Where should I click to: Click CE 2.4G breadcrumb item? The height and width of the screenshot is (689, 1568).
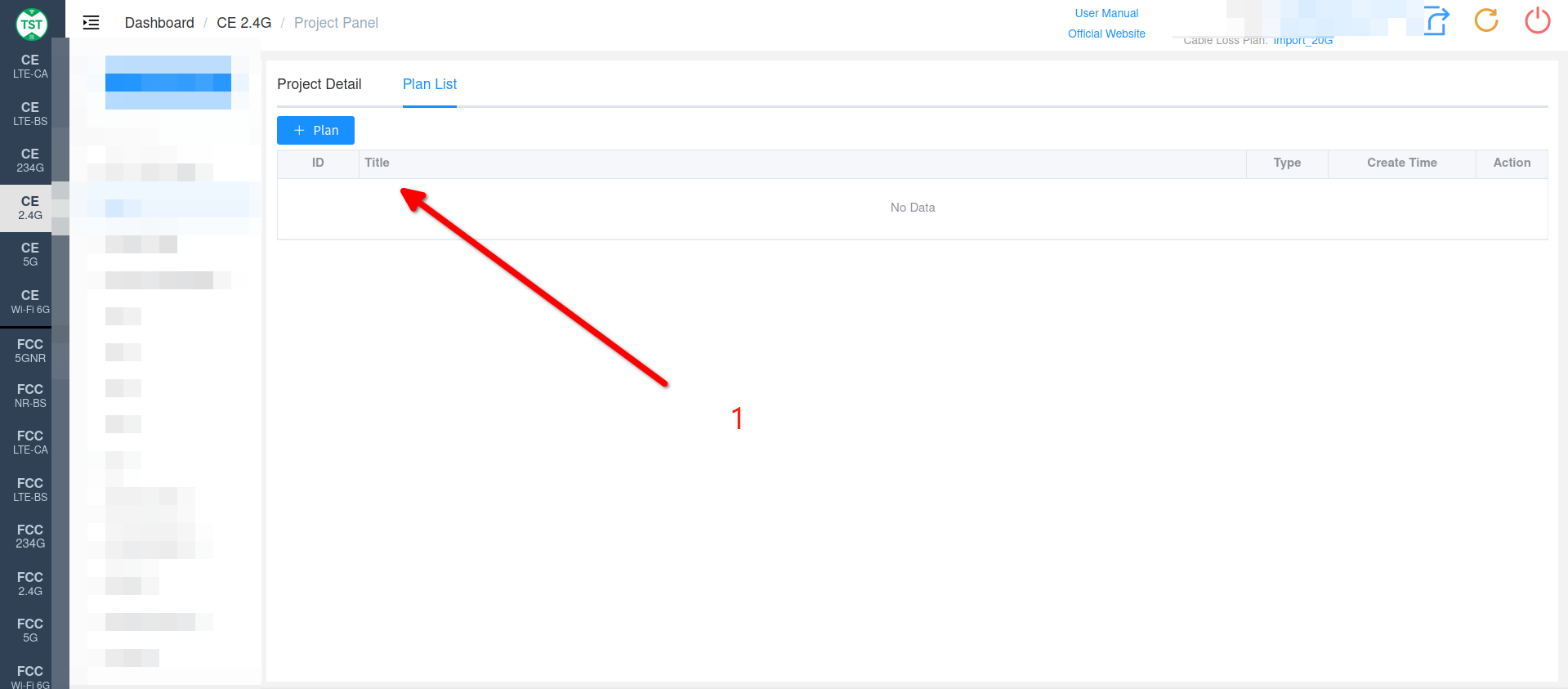pyautogui.click(x=243, y=23)
